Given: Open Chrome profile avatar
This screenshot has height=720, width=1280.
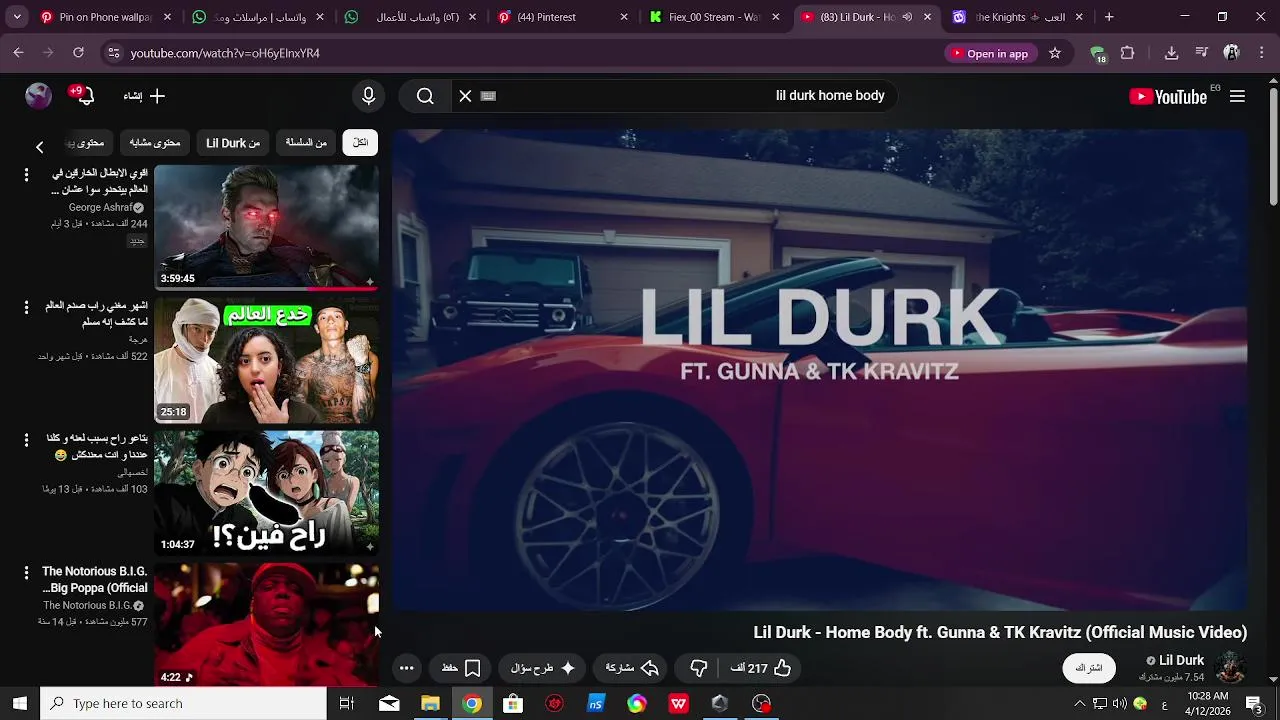Looking at the screenshot, I should click(1232, 53).
